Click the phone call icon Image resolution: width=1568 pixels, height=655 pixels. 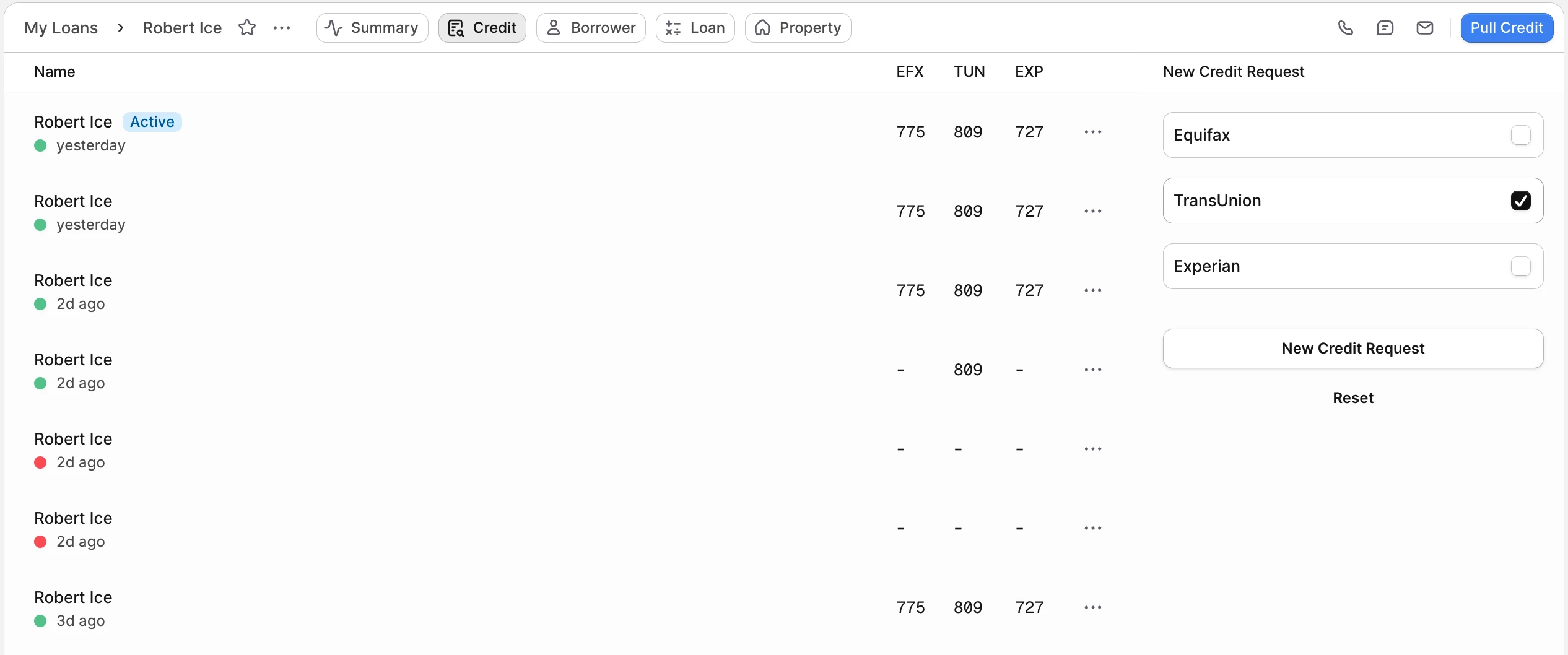coord(1345,28)
